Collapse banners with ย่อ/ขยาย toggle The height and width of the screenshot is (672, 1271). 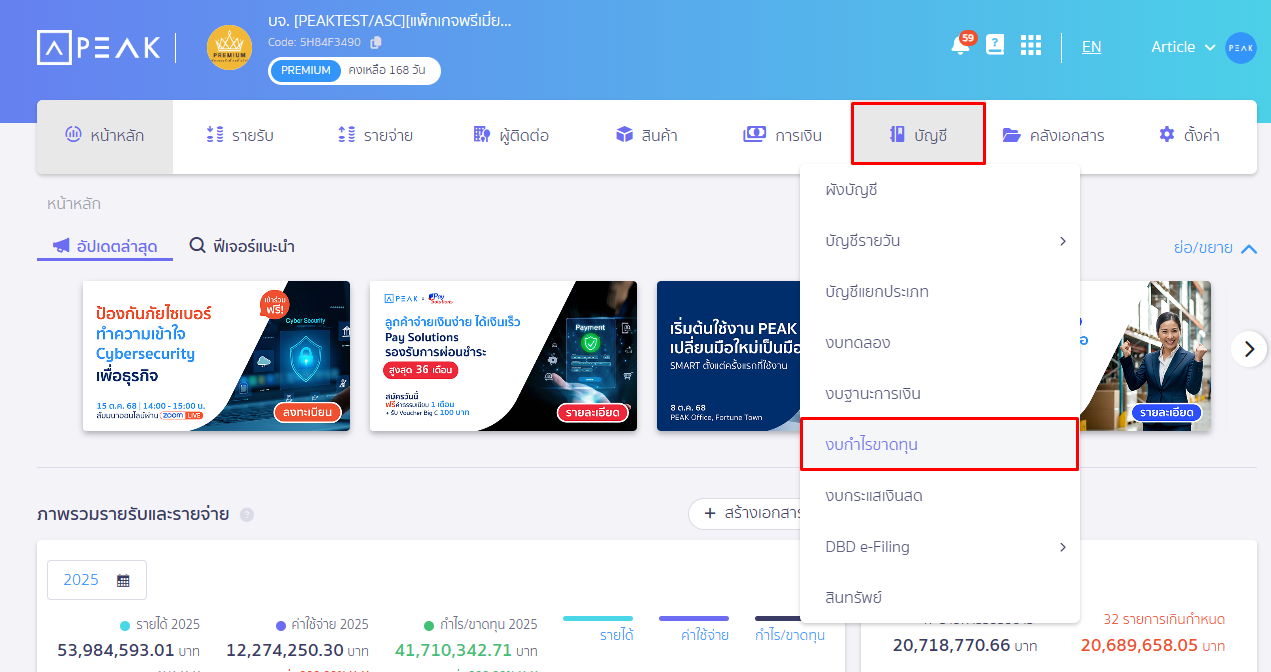point(1215,248)
